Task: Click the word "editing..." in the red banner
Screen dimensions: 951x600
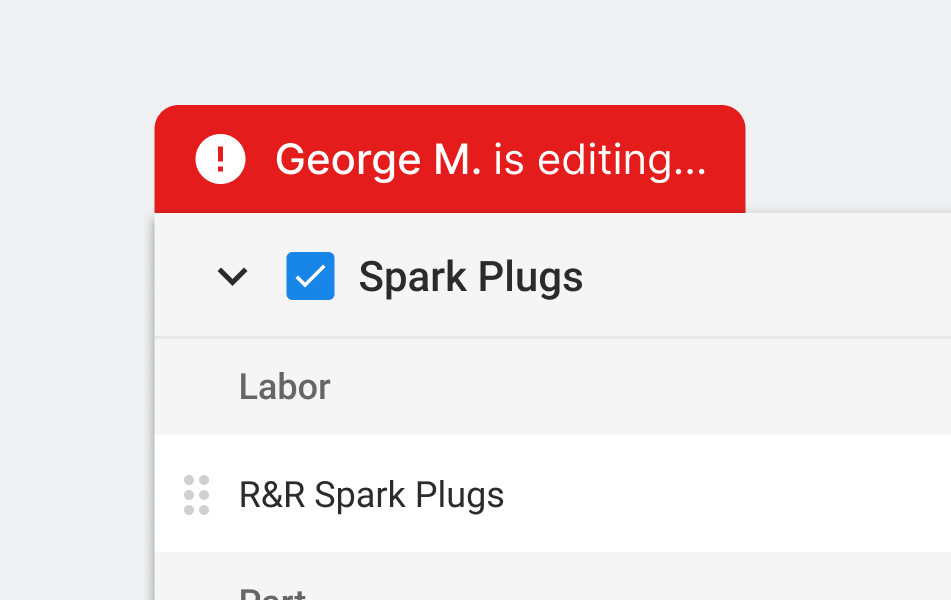Action: pyautogui.click(x=622, y=160)
